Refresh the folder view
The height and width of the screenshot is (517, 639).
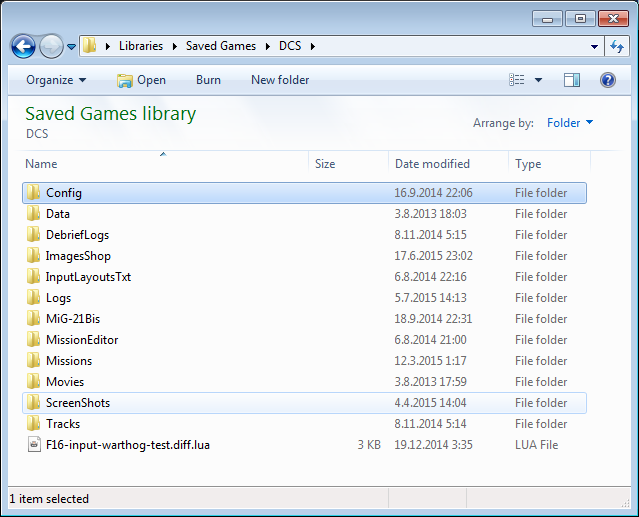coord(617,46)
